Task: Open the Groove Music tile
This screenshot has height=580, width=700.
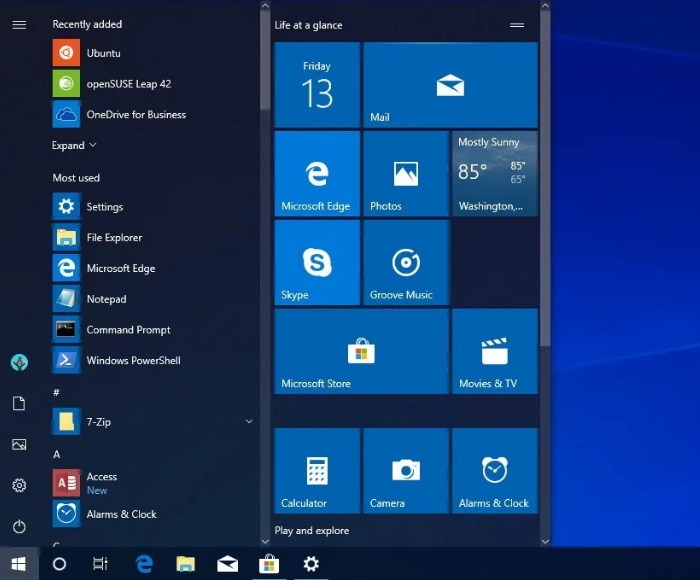Action: pyautogui.click(x=406, y=263)
